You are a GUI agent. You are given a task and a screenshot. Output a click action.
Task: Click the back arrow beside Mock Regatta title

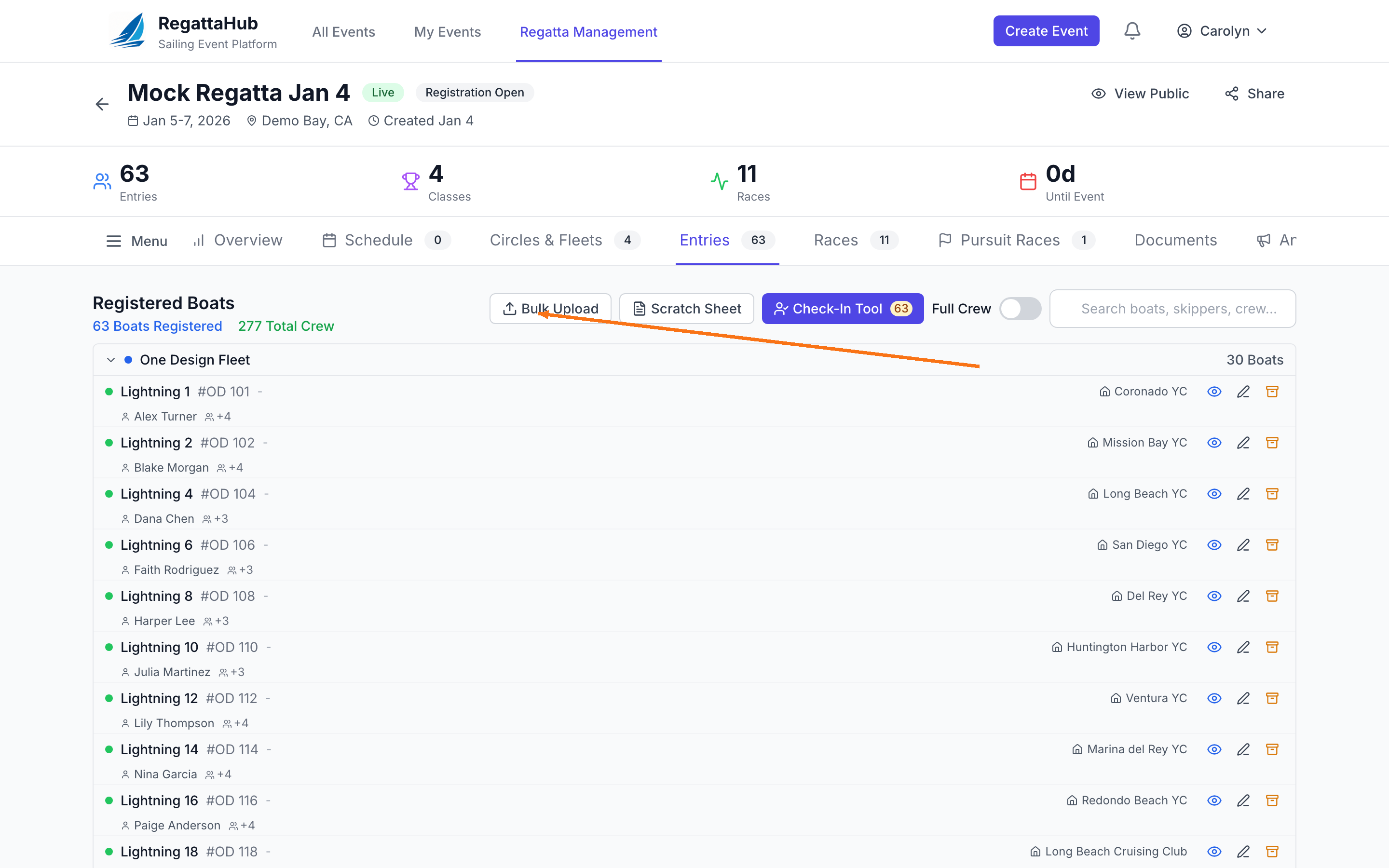(102, 104)
